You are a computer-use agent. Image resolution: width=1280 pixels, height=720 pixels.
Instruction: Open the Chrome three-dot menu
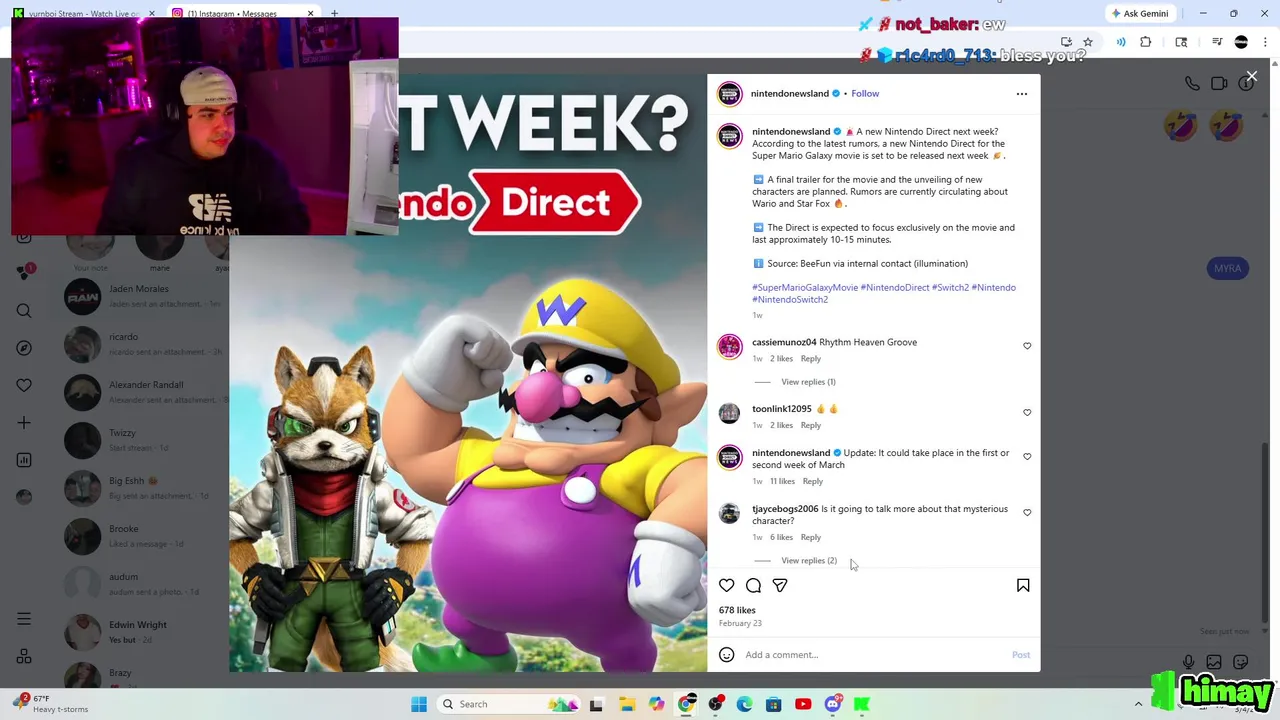tap(1265, 42)
